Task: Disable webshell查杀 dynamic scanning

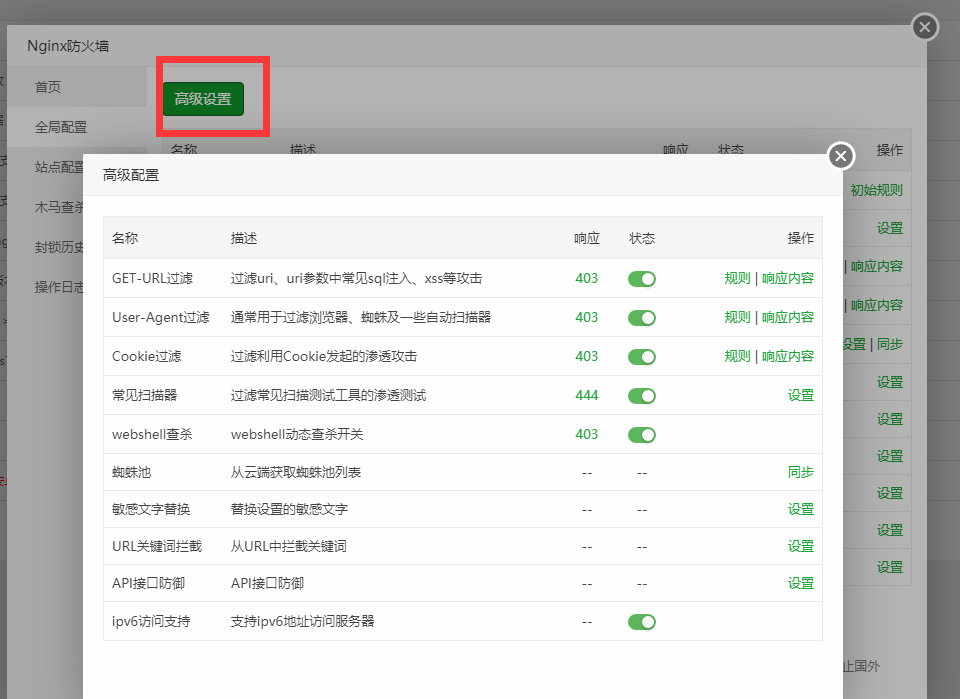Action: [x=642, y=434]
